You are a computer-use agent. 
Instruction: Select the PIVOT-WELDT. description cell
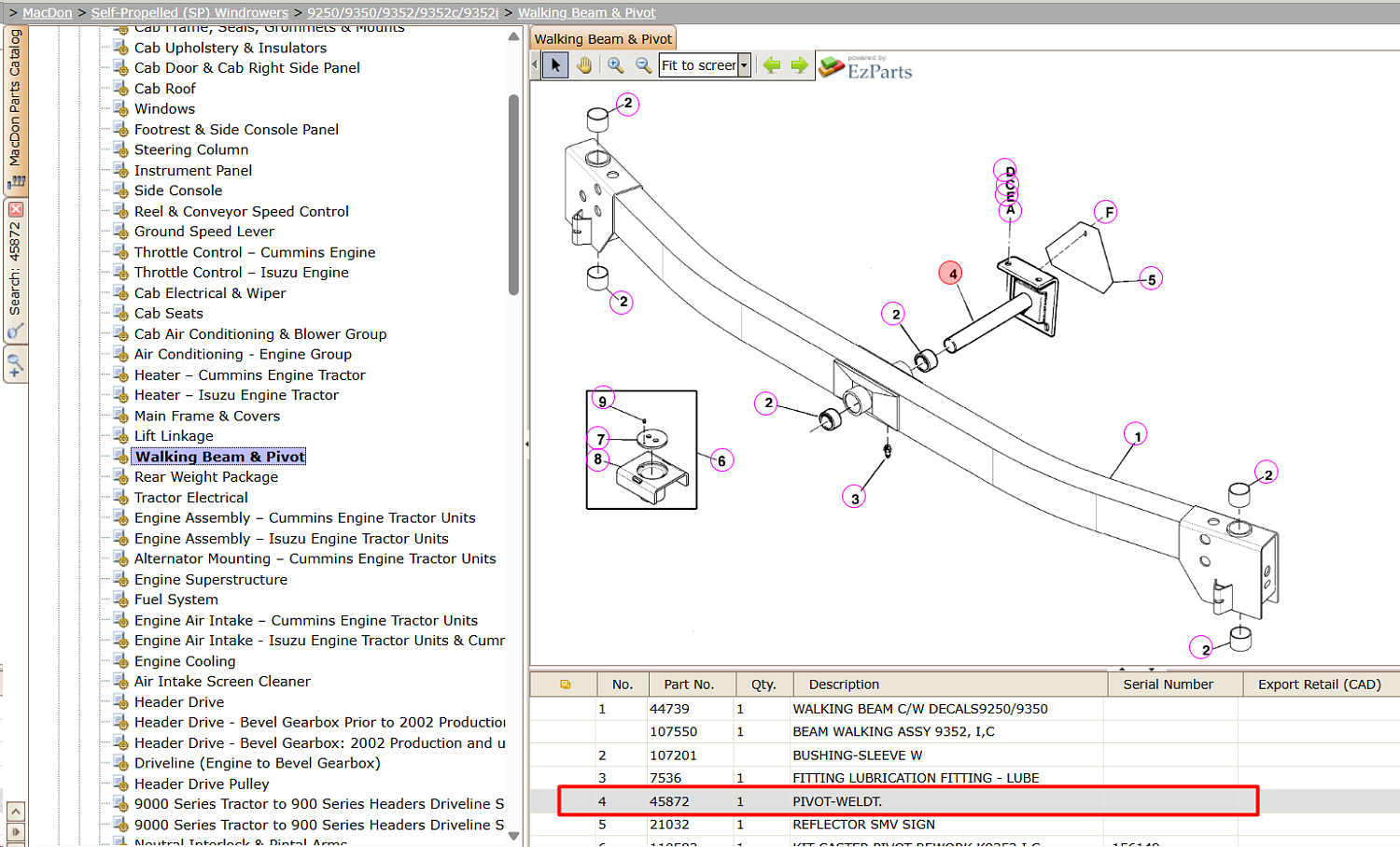(837, 801)
